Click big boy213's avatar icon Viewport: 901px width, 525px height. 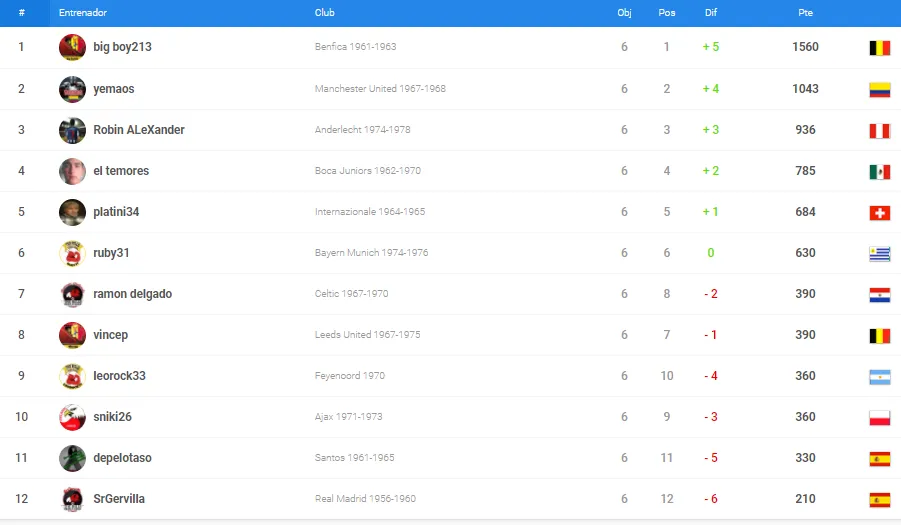72,47
